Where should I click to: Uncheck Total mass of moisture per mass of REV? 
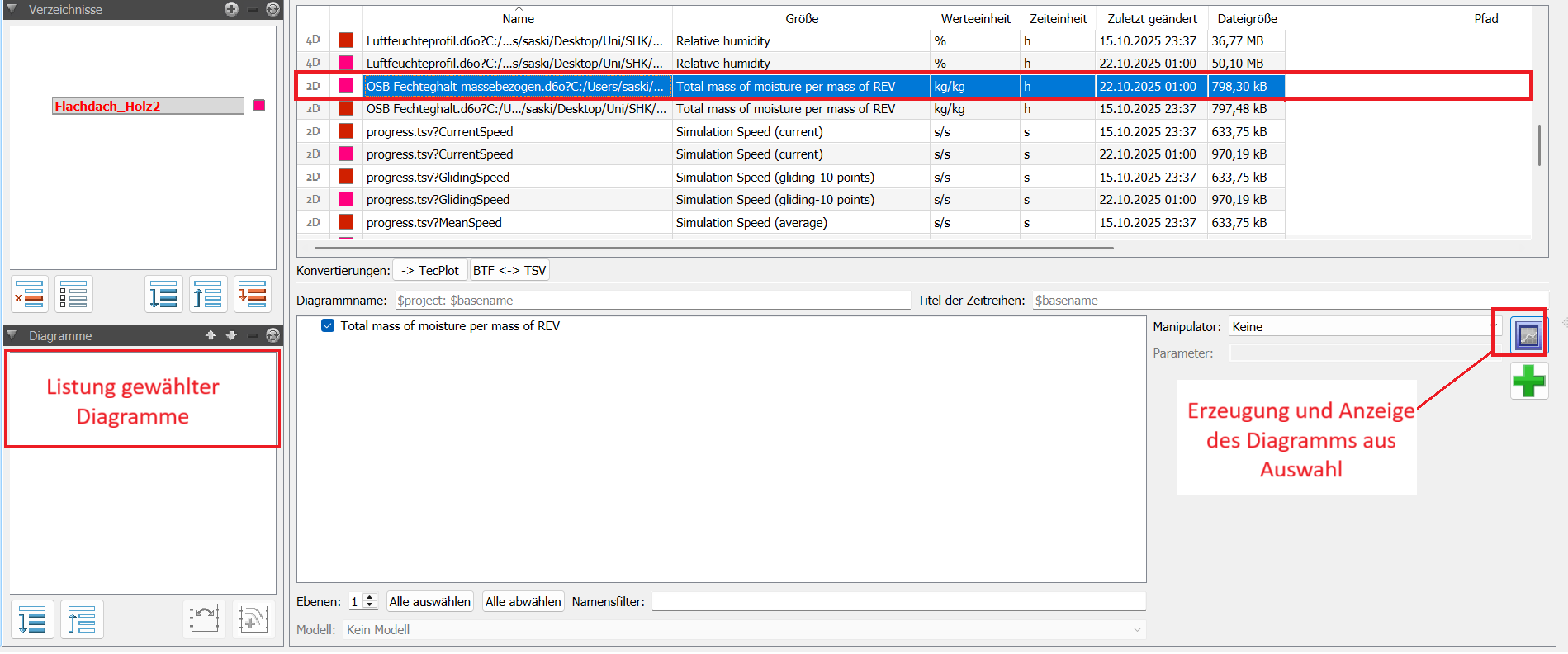[x=328, y=325]
